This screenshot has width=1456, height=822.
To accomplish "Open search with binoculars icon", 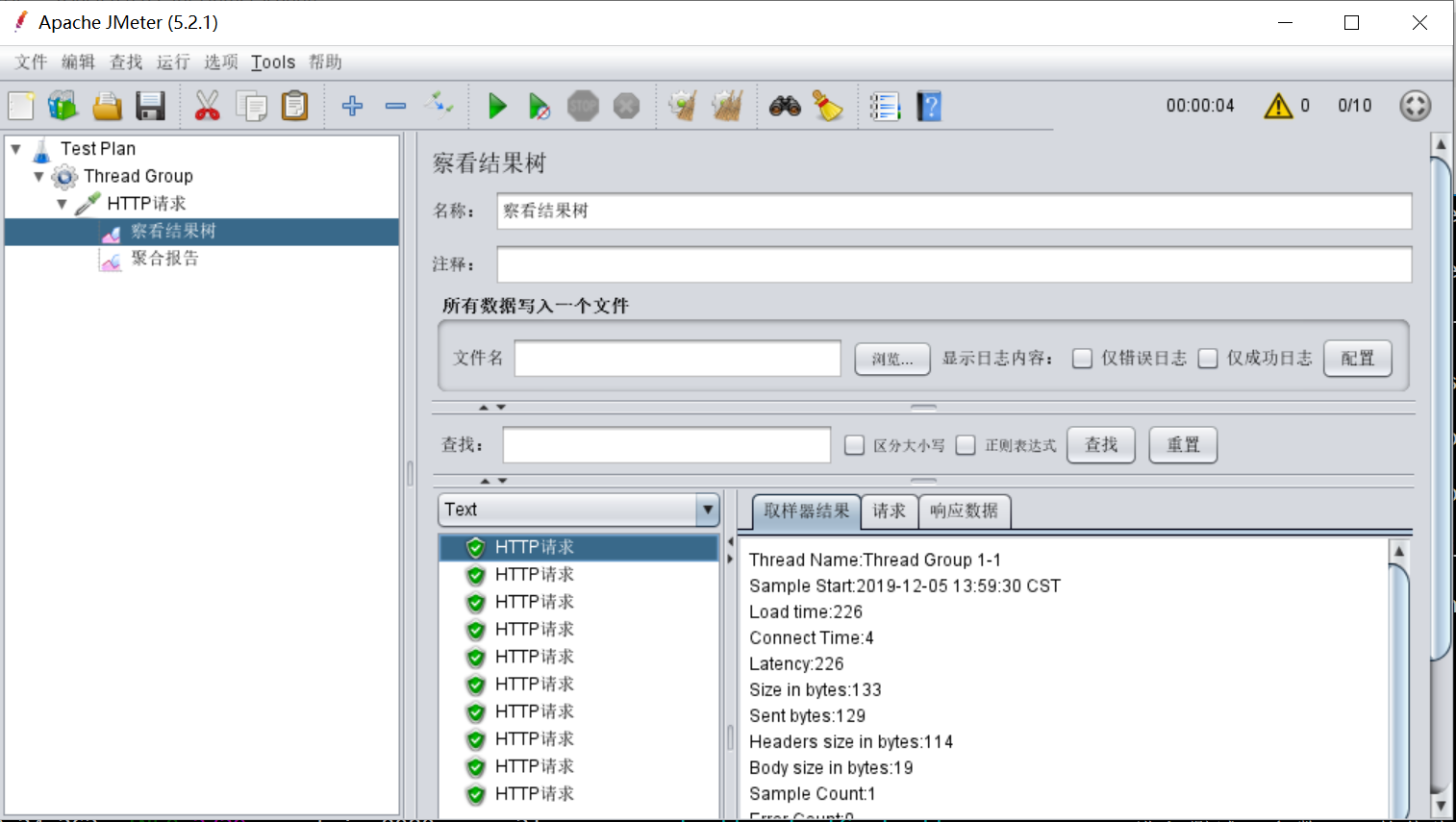I will click(x=785, y=106).
